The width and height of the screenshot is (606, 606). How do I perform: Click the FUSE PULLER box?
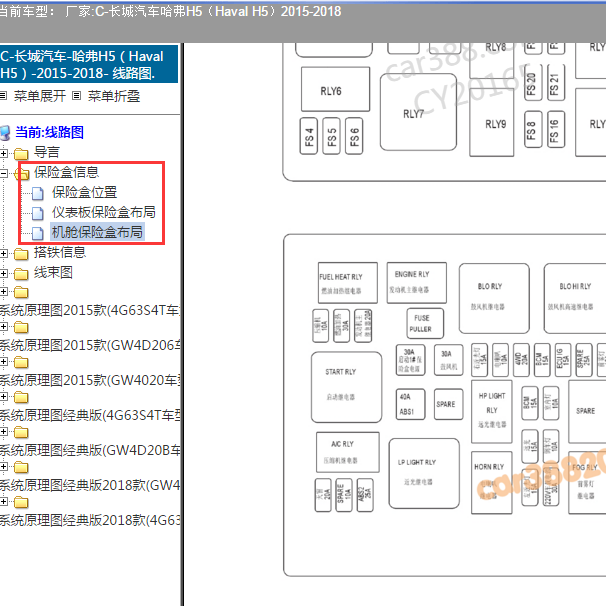(425, 323)
